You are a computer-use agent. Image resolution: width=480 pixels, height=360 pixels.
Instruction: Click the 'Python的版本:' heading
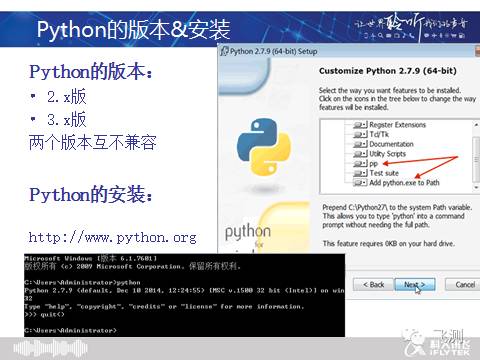pyautogui.click(x=91, y=71)
